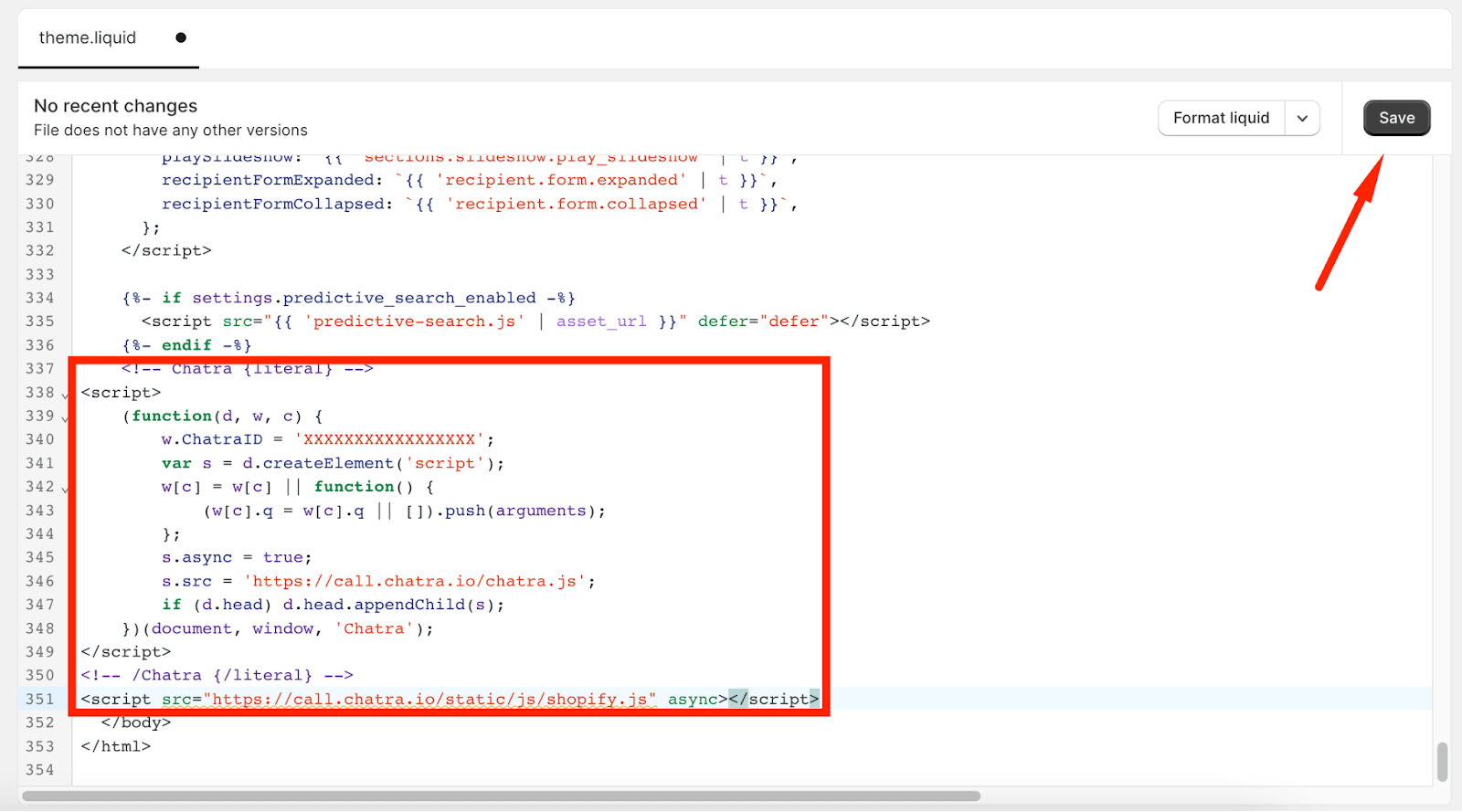Place cursor in the ChatraID placeholder string
This screenshot has height=812, width=1462.
pos(389,439)
